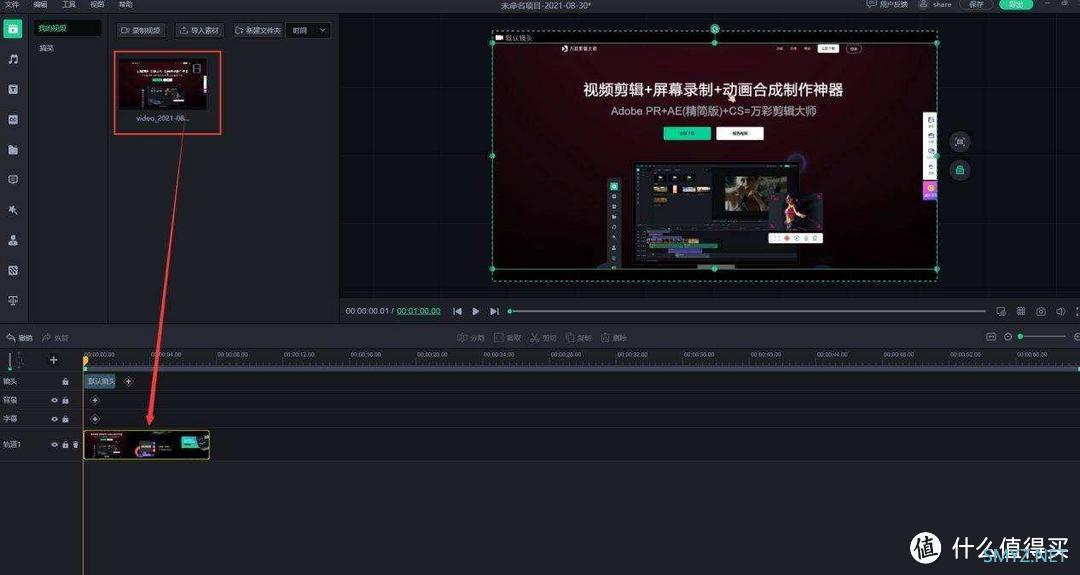Click the delete trash tool in timeline toolbar
The height and width of the screenshot is (575, 1080).
[614, 337]
